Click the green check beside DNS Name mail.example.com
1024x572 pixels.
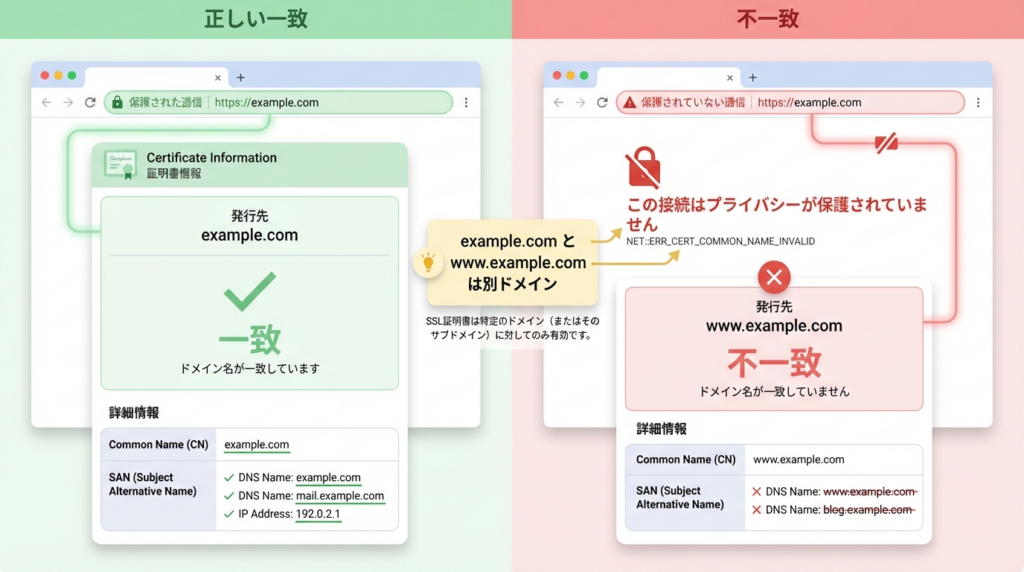click(229, 496)
